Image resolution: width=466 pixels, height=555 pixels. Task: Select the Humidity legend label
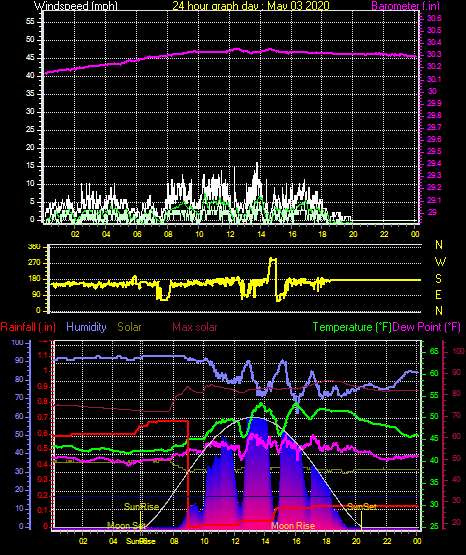[x=86, y=327]
